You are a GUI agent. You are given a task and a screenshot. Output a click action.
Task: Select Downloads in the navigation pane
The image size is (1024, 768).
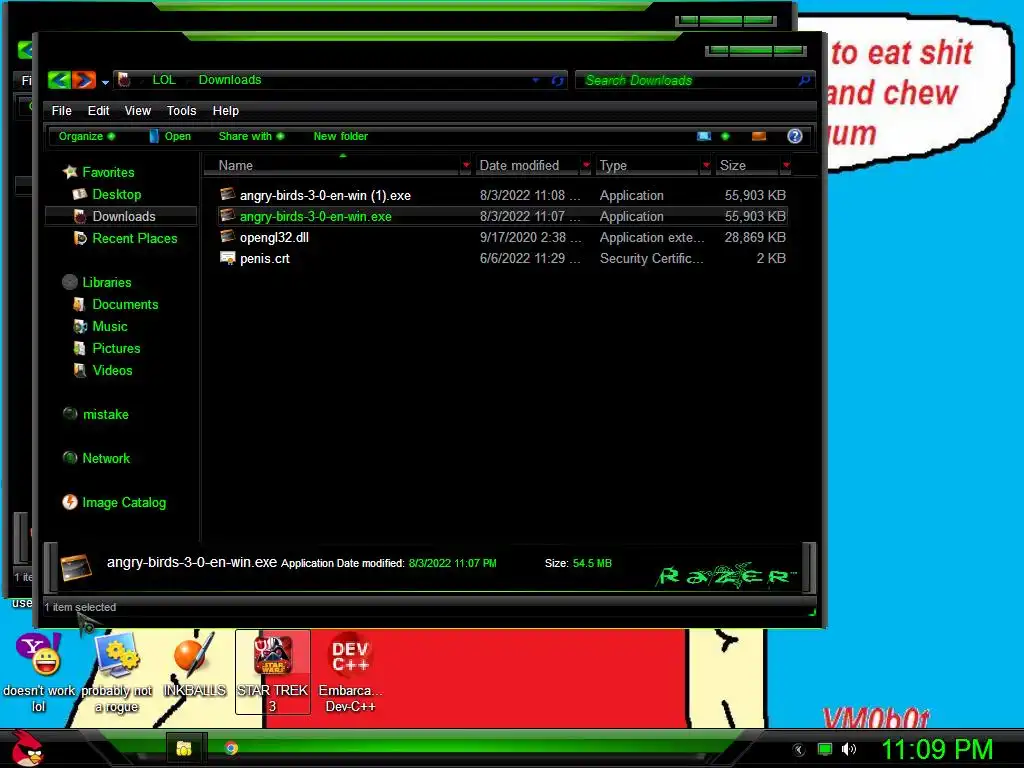pyautogui.click(x=124, y=216)
